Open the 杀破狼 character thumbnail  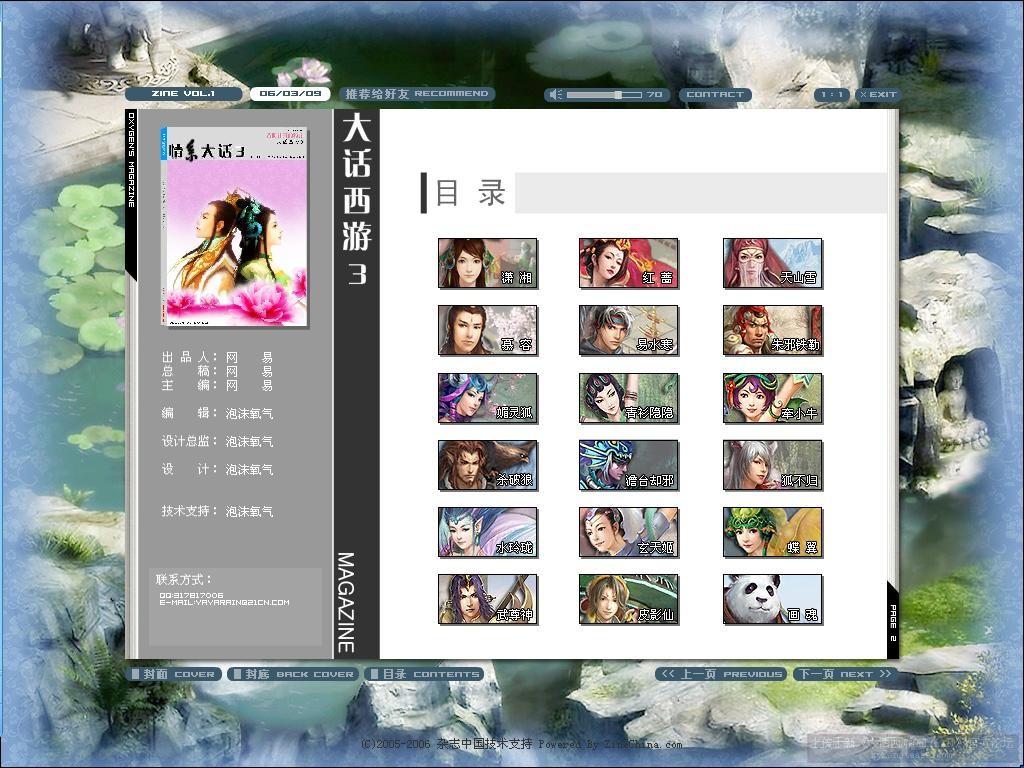click(488, 465)
